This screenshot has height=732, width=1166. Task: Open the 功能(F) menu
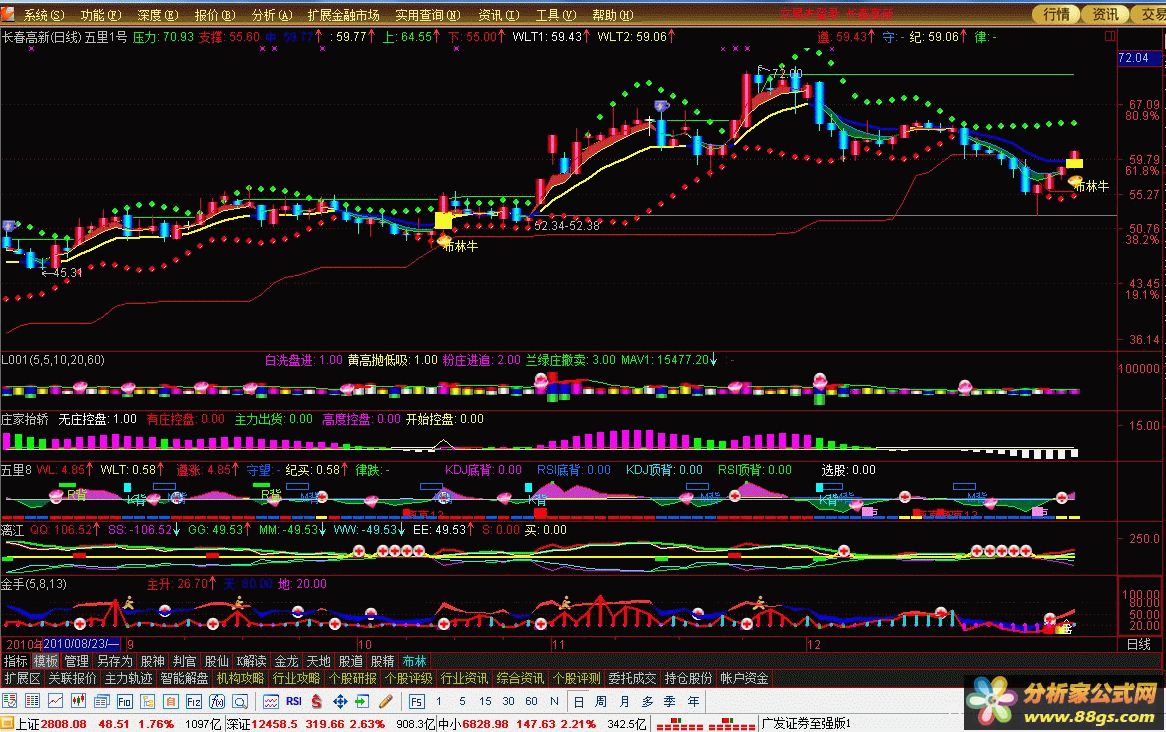pyautogui.click(x=100, y=15)
